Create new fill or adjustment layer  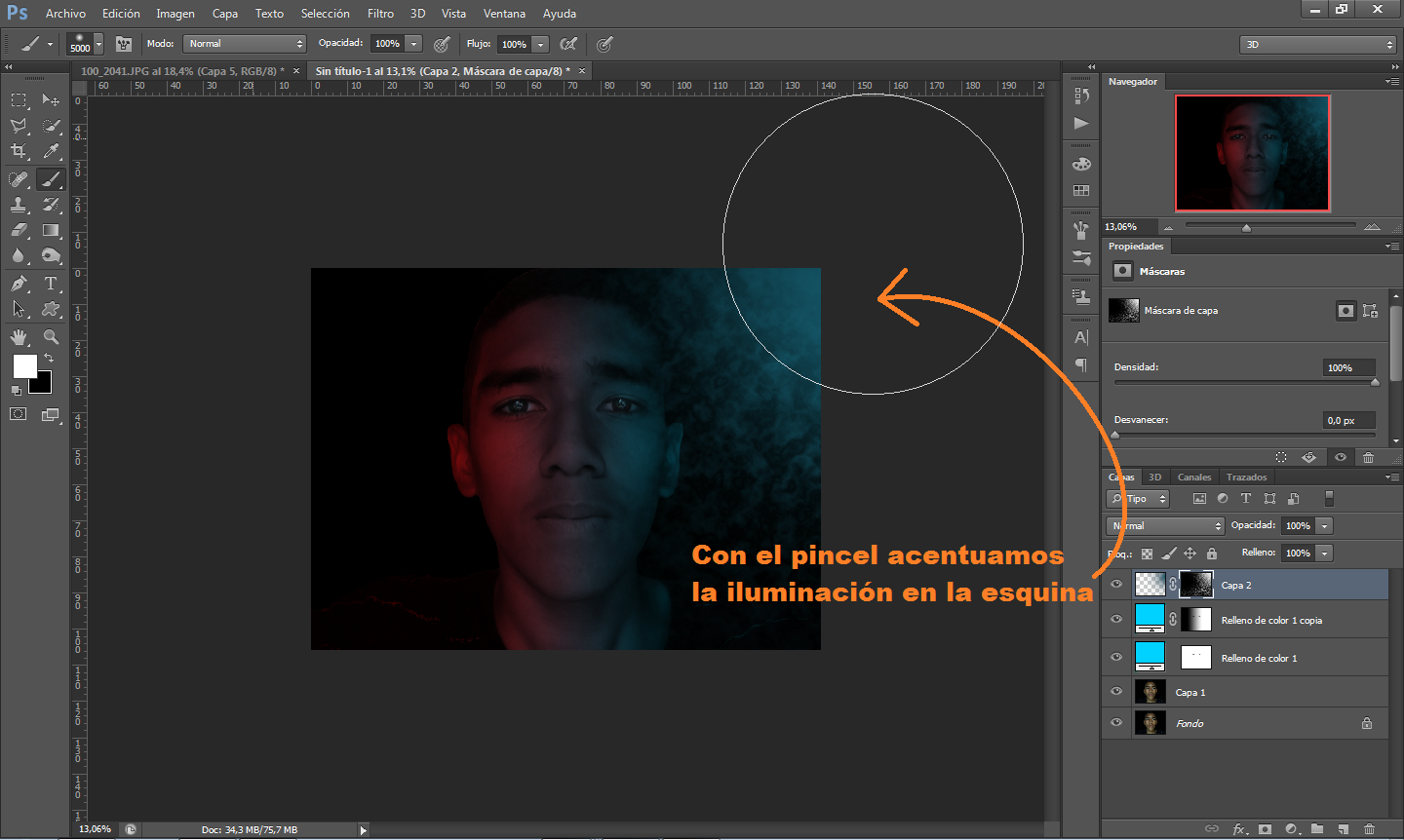1292,829
